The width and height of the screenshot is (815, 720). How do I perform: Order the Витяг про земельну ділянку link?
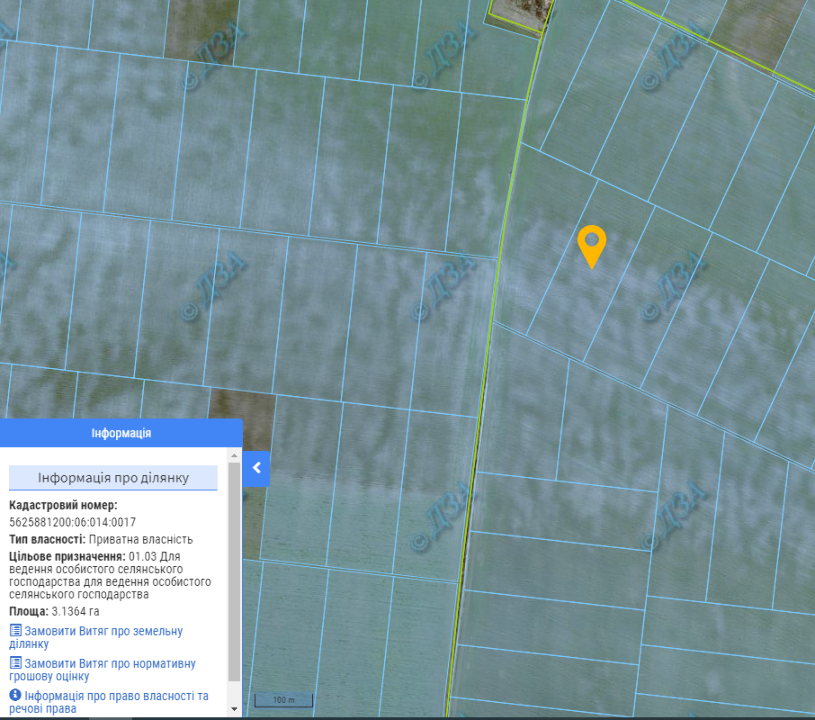pyautogui.click(x=96, y=637)
